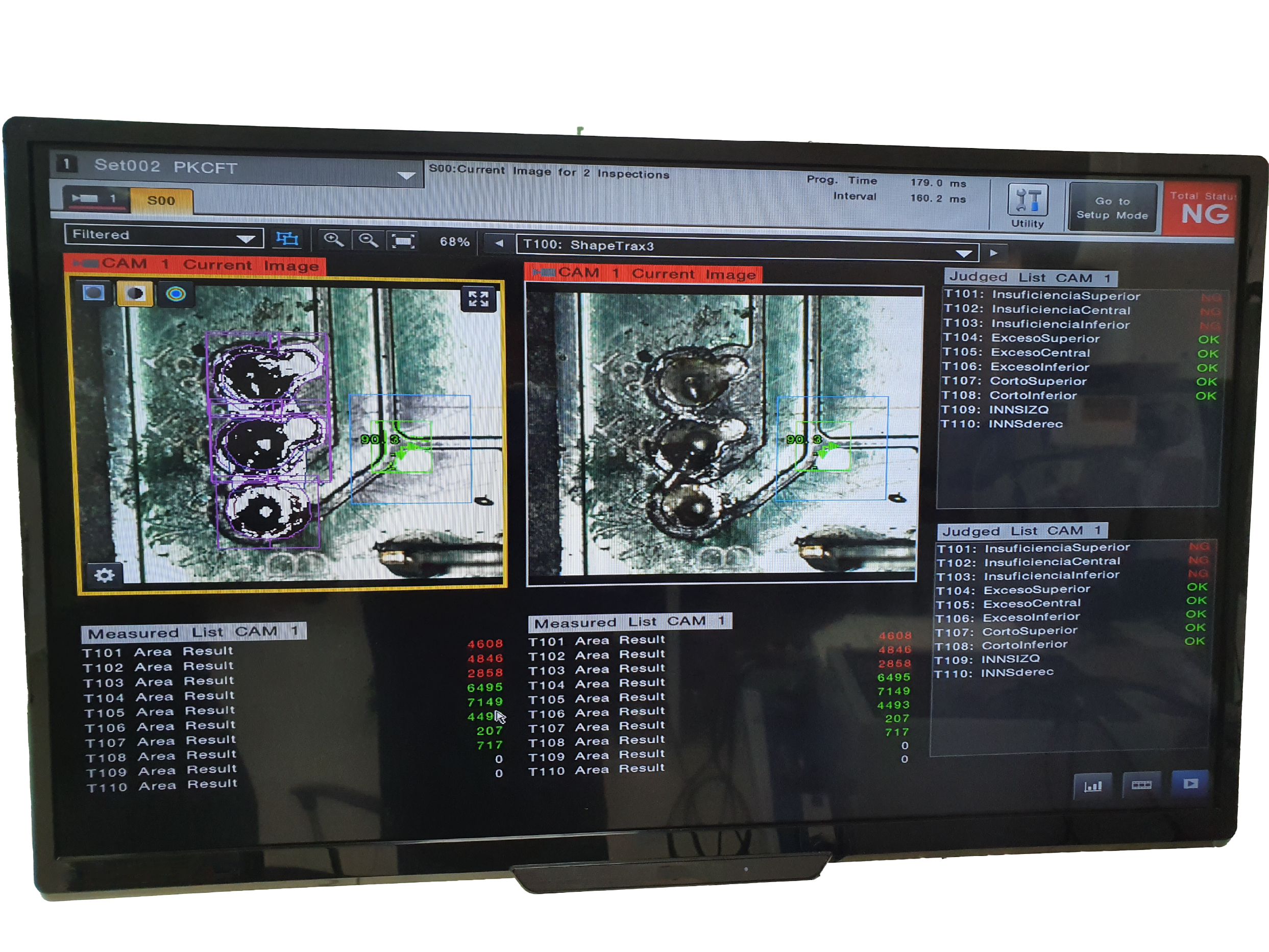Click the blue play button icon
Image resolution: width=1269 pixels, height=952 pixels.
point(1190,783)
